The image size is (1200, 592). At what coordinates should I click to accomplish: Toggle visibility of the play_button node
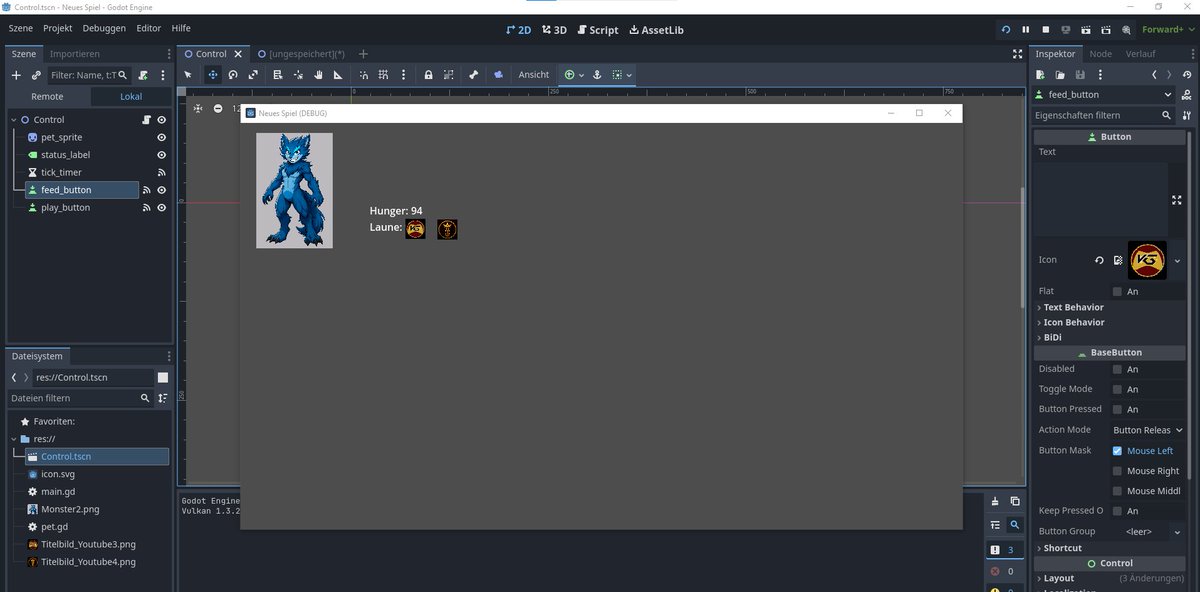[x=161, y=207]
